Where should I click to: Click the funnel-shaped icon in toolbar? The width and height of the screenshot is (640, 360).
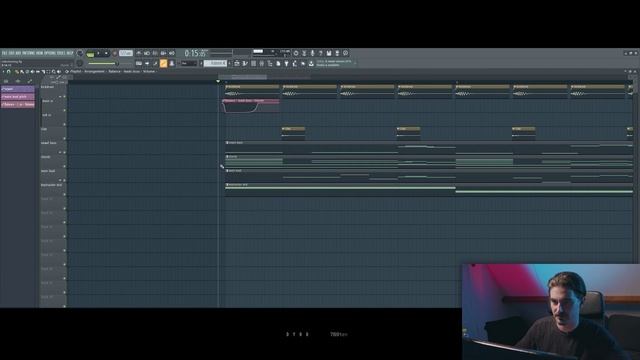tap(287, 64)
